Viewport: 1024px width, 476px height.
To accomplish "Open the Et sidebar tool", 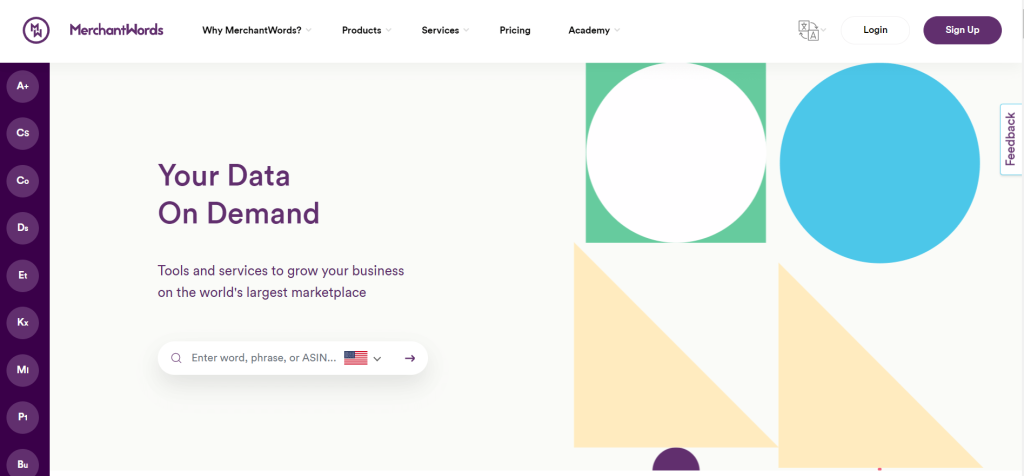I will coord(23,276).
